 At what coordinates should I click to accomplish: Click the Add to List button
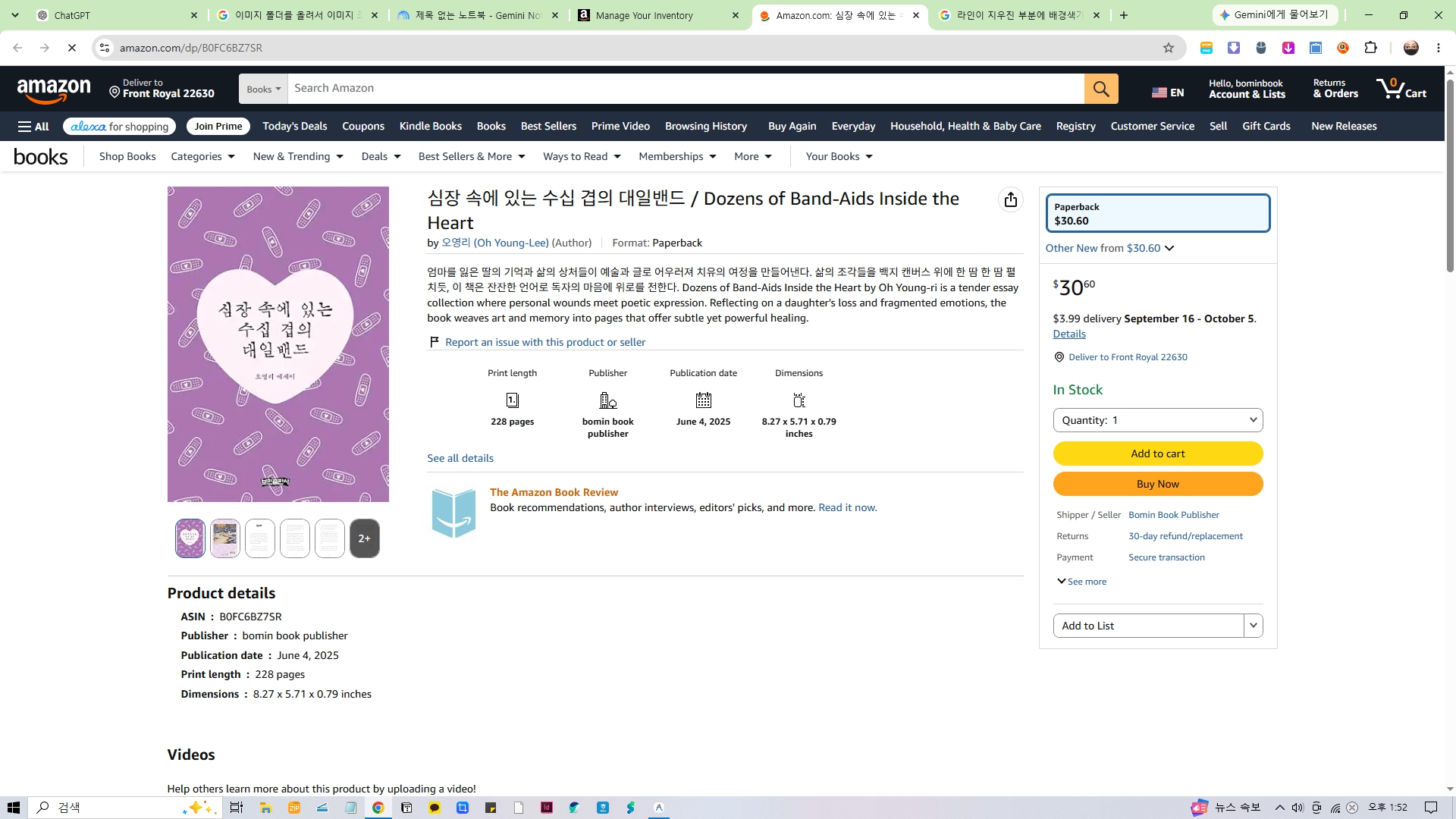tap(1149, 626)
